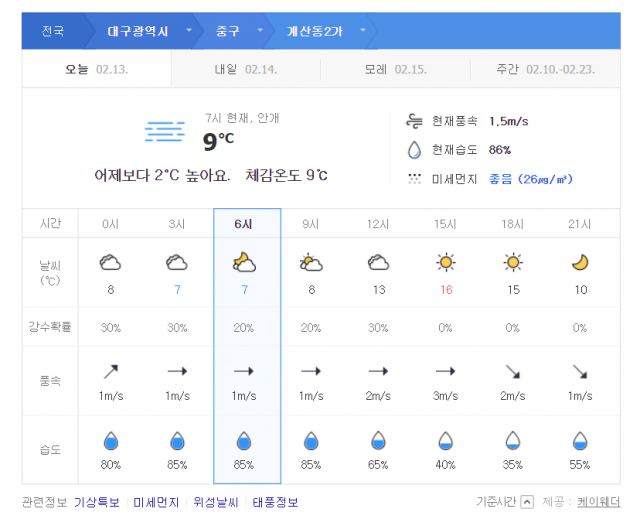640x519 pixels.
Task: Click the wind arrow at 3시
Action: point(177,371)
